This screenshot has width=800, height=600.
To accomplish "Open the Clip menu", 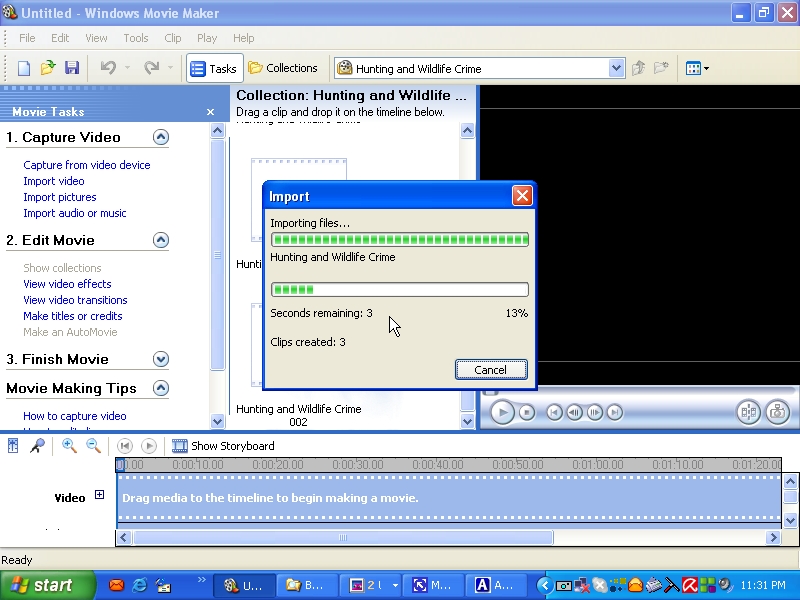I will click(x=173, y=38).
